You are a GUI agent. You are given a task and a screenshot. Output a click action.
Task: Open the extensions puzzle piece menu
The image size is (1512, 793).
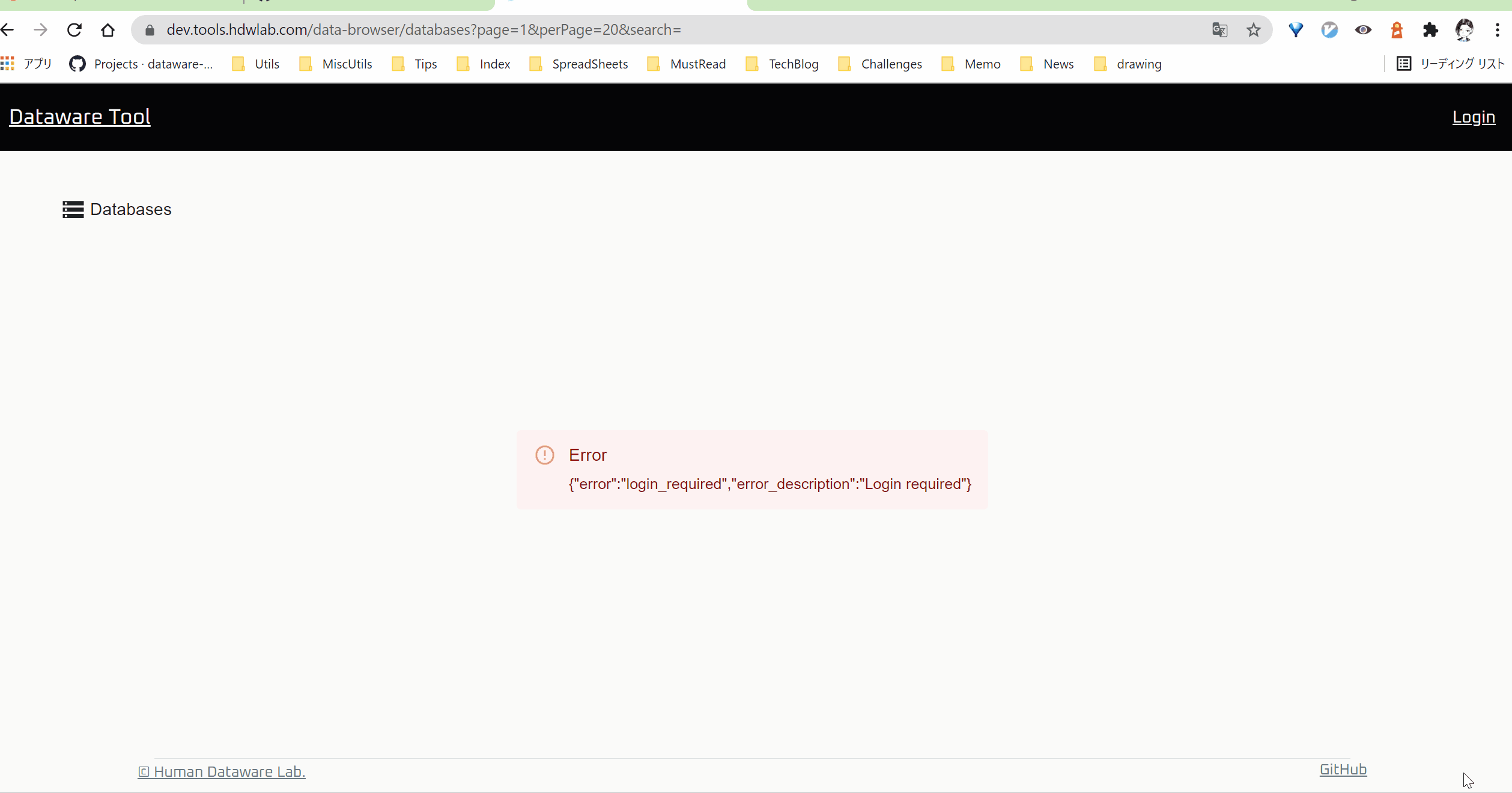coord(1430,29)
